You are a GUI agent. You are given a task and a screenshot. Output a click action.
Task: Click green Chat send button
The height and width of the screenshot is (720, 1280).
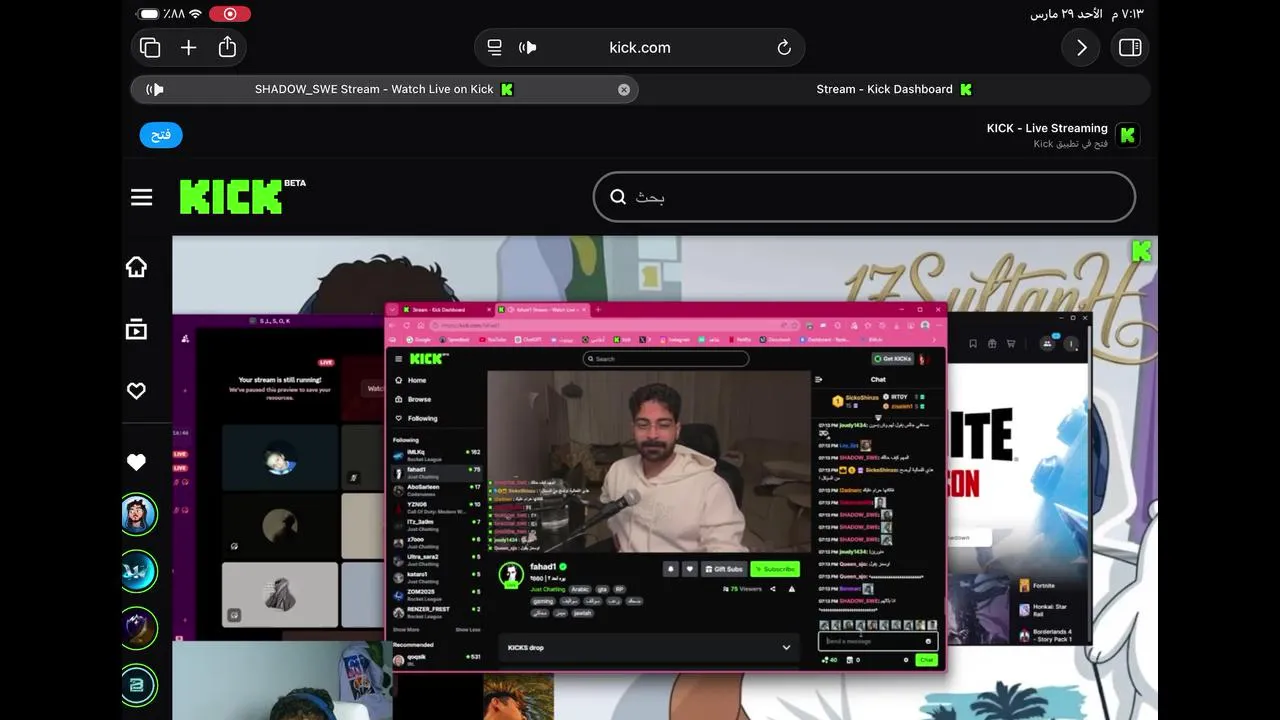[x=926, y=660]
